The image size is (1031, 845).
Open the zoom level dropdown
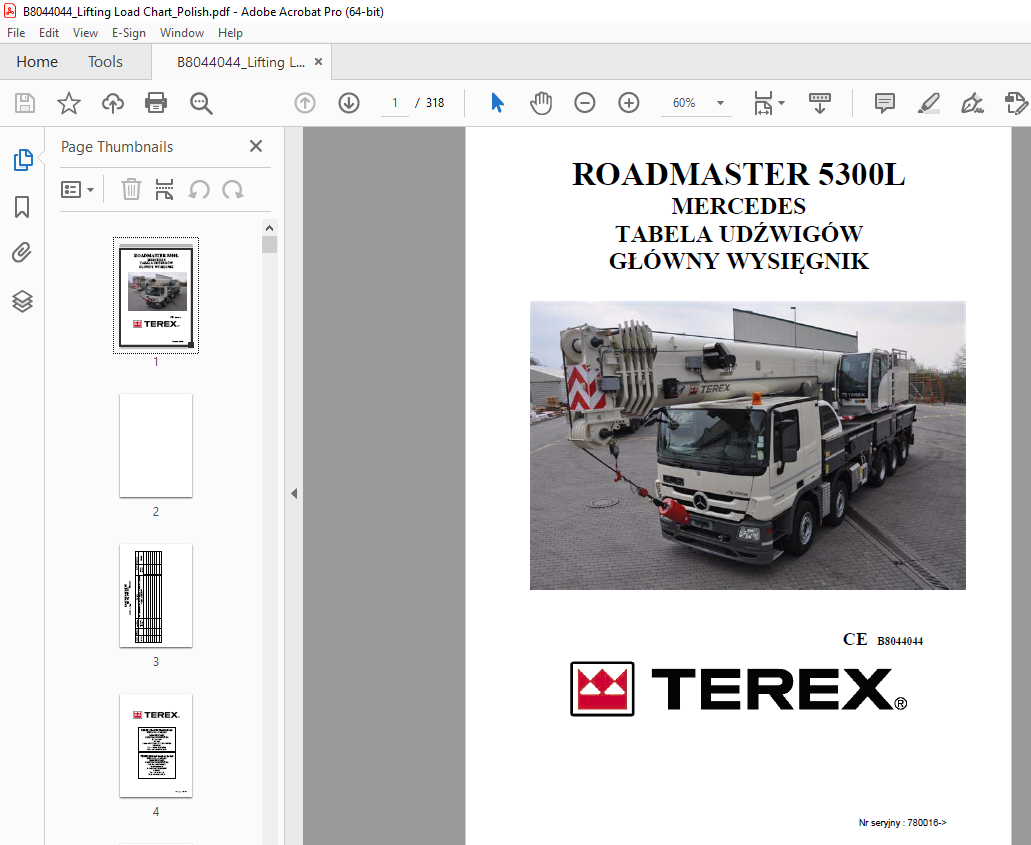(720, 103)
